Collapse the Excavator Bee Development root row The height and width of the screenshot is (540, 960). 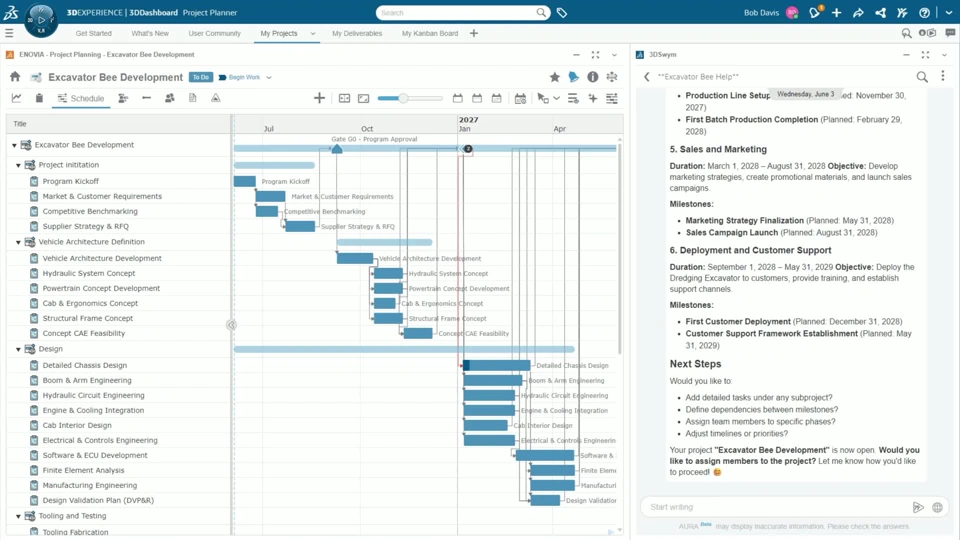[x=14, y=145]
